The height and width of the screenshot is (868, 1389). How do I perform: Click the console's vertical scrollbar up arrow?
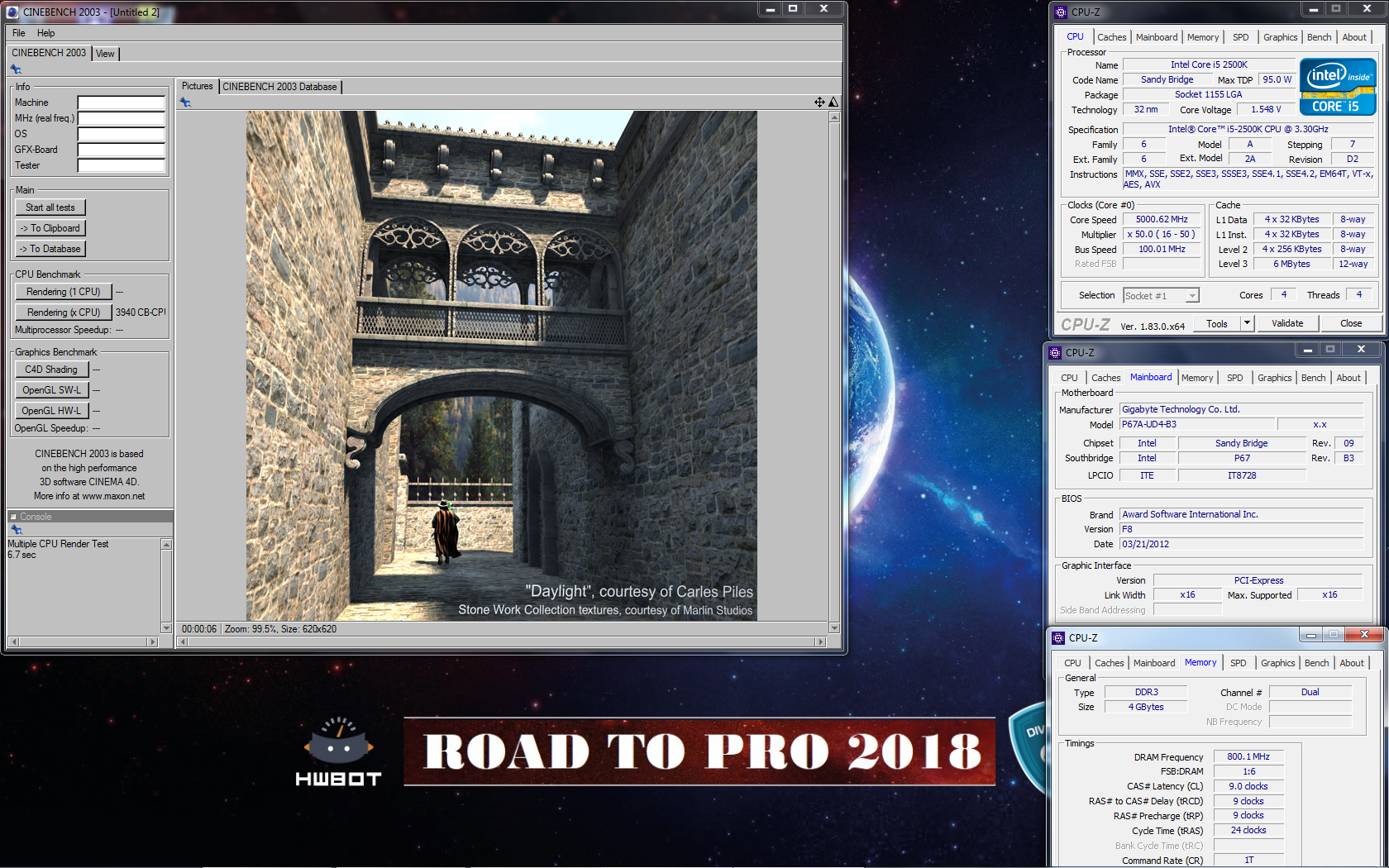point(166,544)
